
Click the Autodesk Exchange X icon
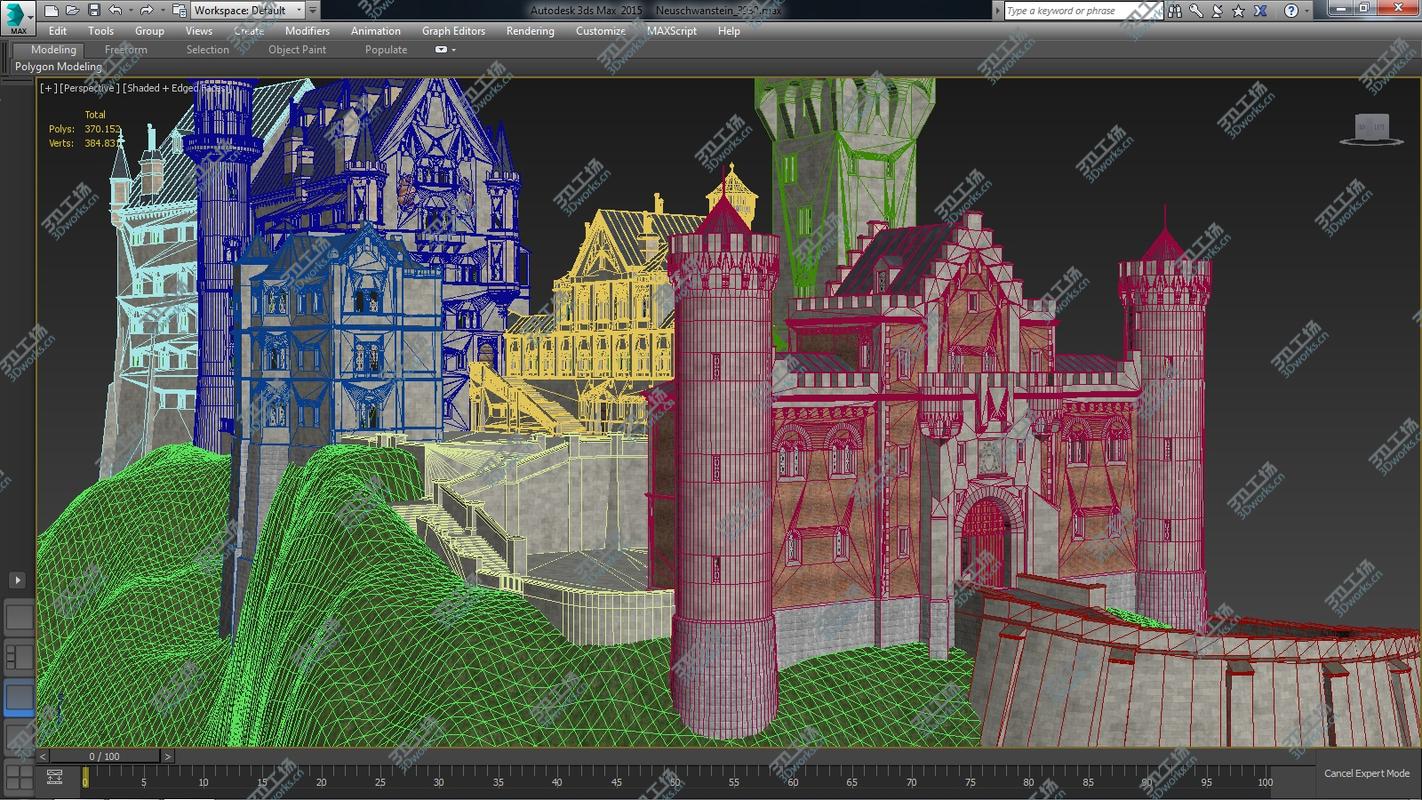(1261, 10)
